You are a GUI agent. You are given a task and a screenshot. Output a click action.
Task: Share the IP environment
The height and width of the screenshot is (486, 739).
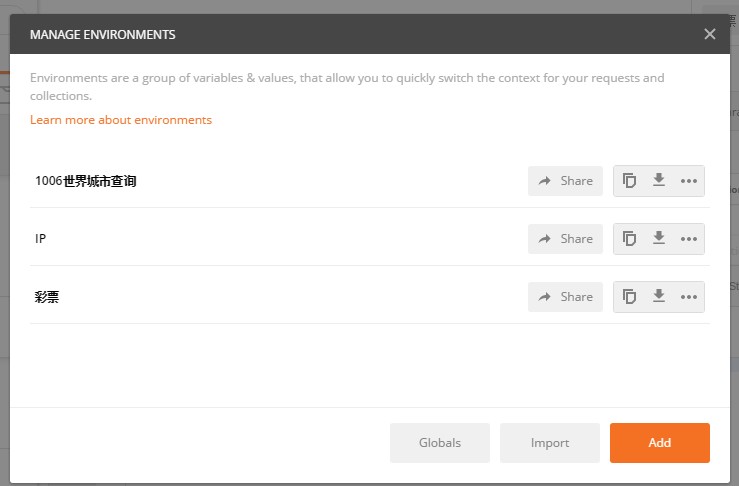(566, 239)
